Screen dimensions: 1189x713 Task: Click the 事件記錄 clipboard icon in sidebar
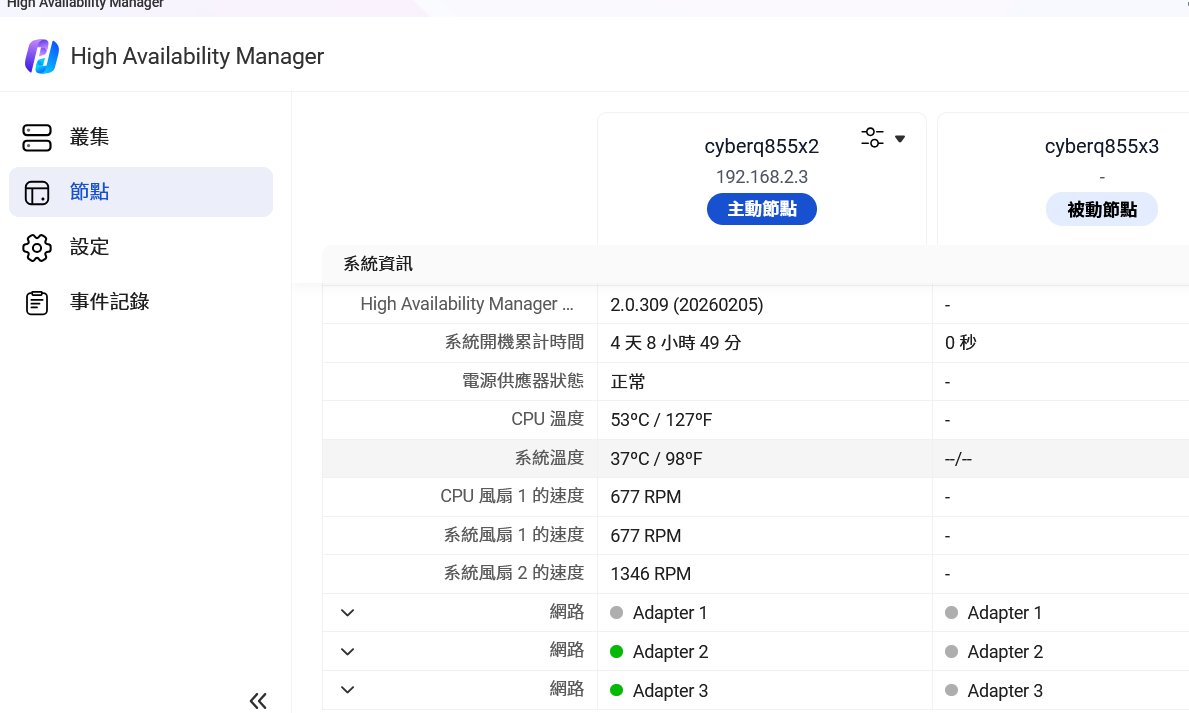37,302
